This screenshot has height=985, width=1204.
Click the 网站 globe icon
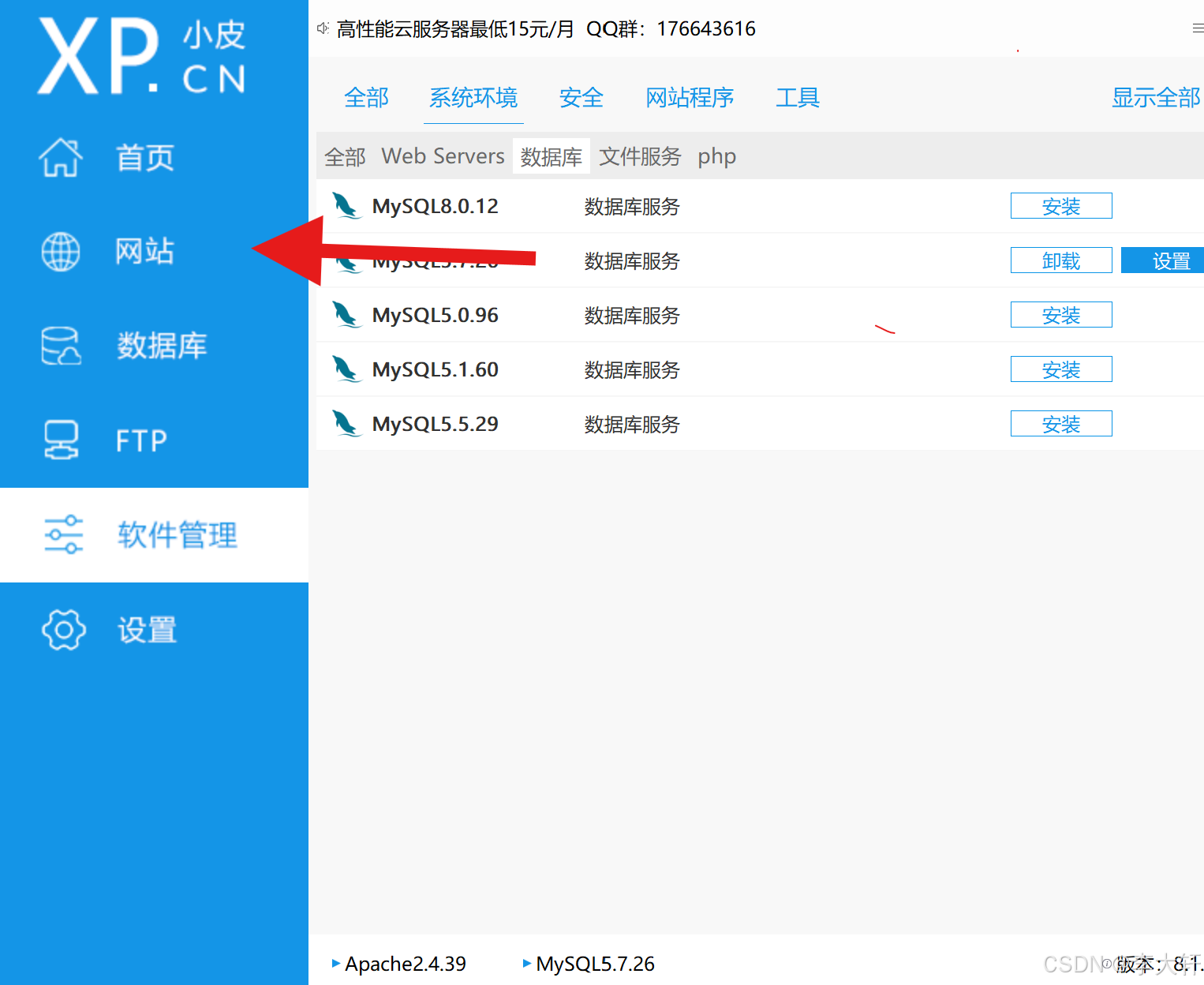click(61, 252)
